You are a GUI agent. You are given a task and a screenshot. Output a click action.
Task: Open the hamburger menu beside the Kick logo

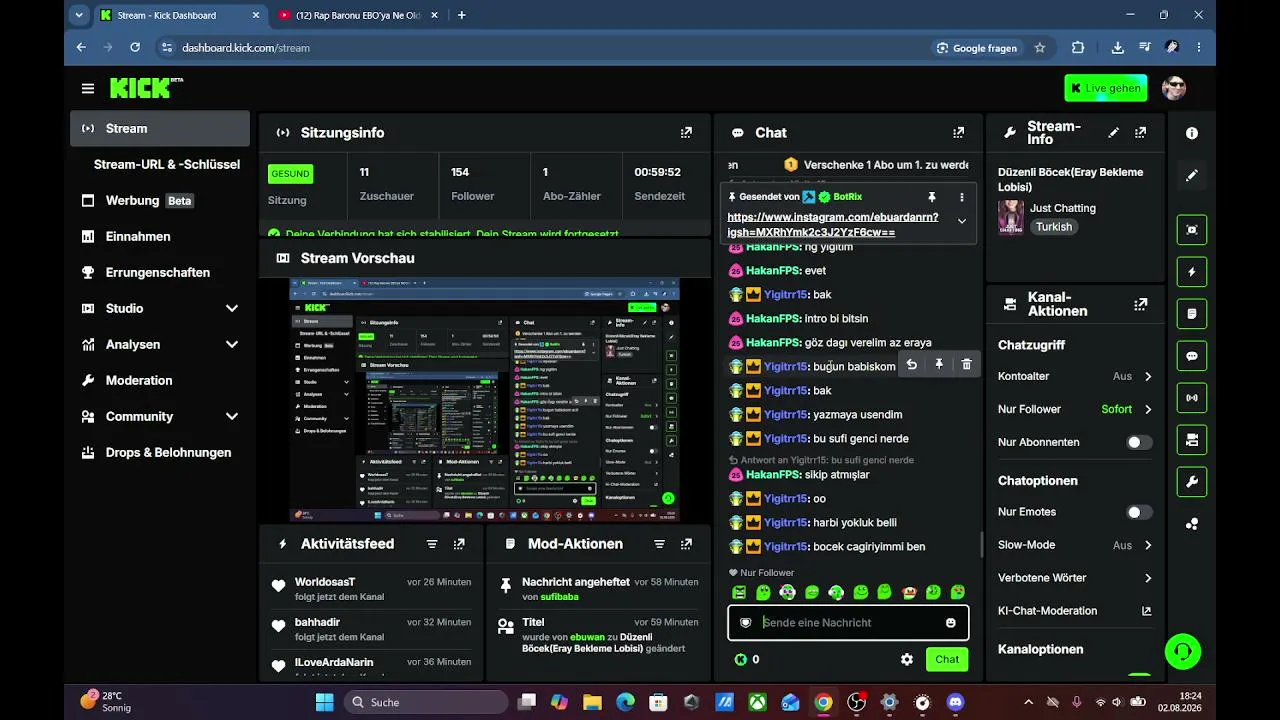[88, 88]
